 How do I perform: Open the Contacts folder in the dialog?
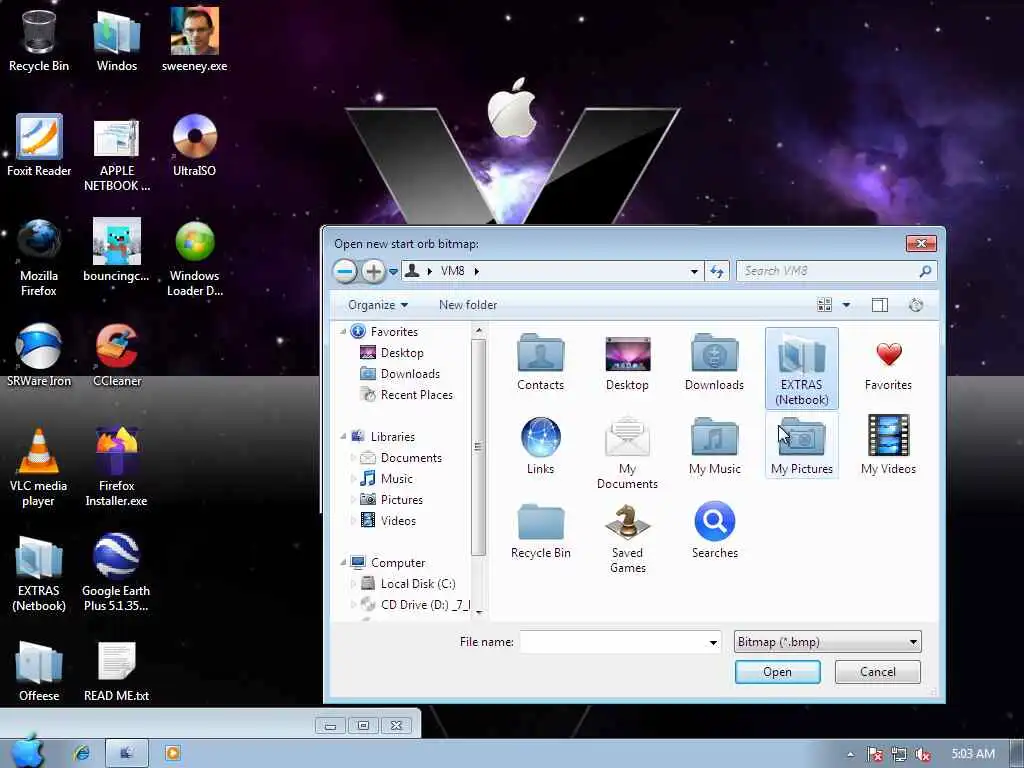tap(540, 363)
